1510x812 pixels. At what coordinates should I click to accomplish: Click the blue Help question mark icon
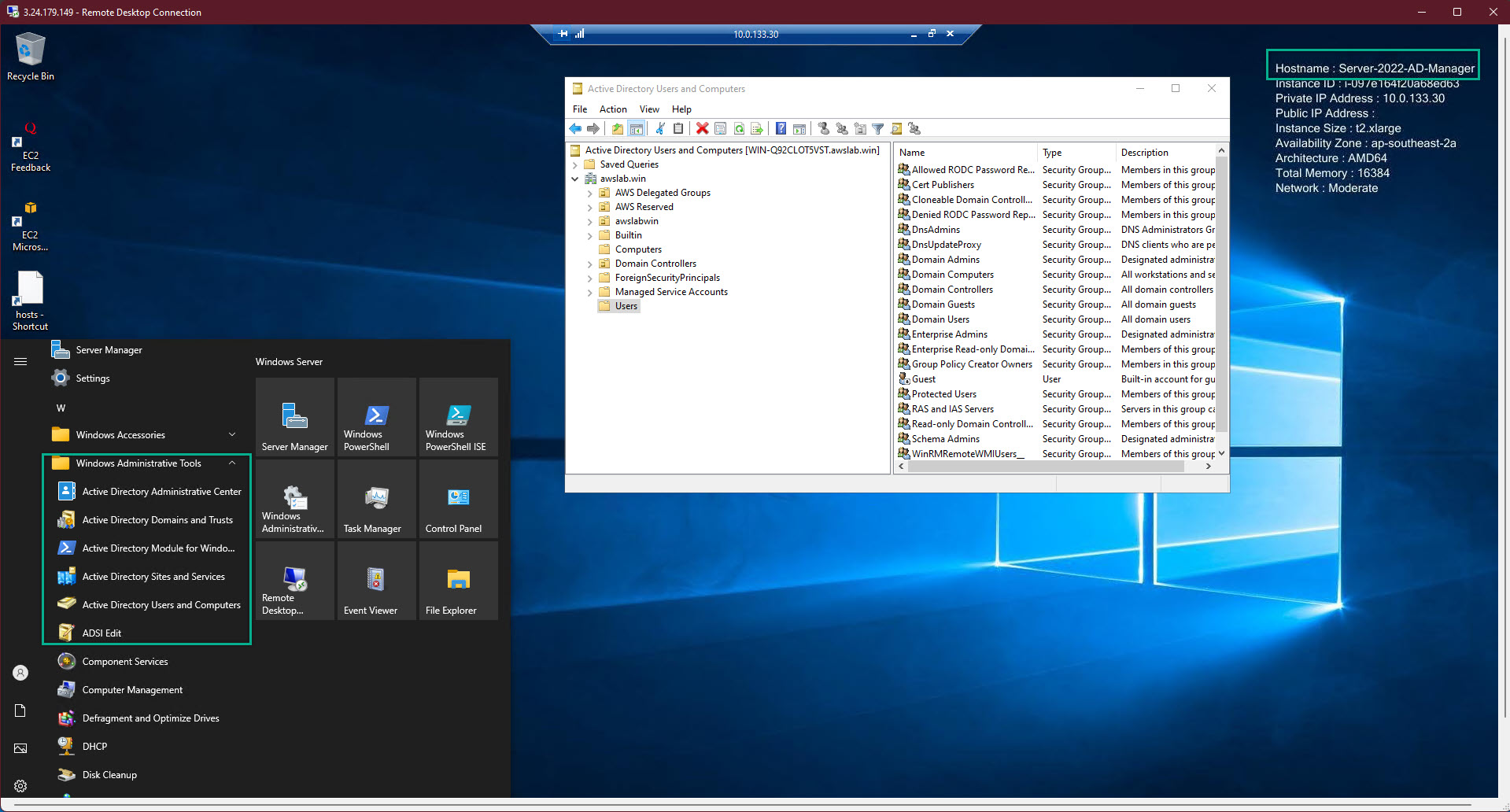click(781, 128)
